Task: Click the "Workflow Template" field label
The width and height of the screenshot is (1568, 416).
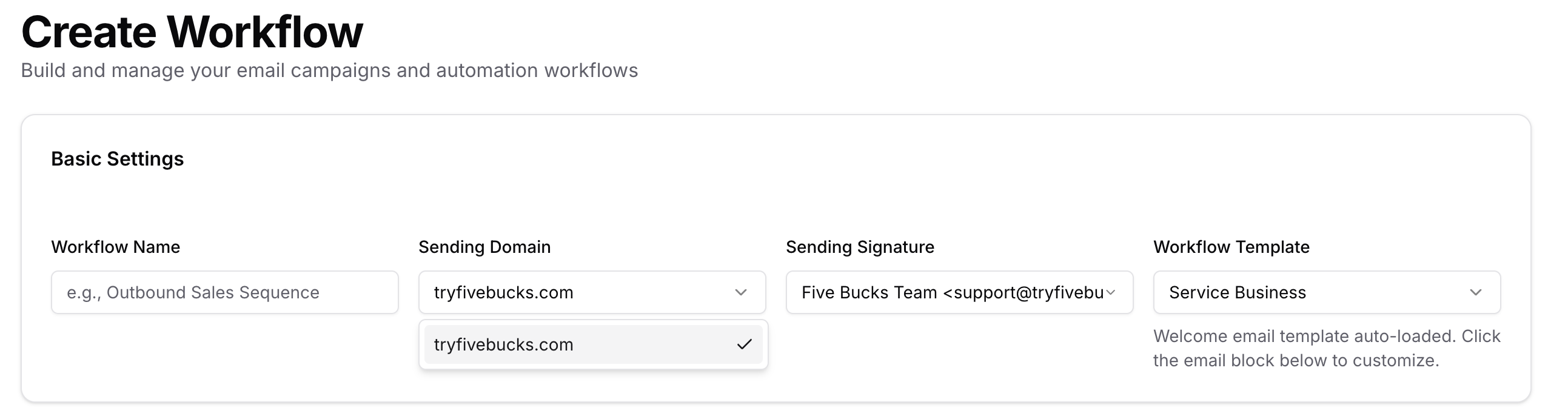Action: [x=1231, y=247]
